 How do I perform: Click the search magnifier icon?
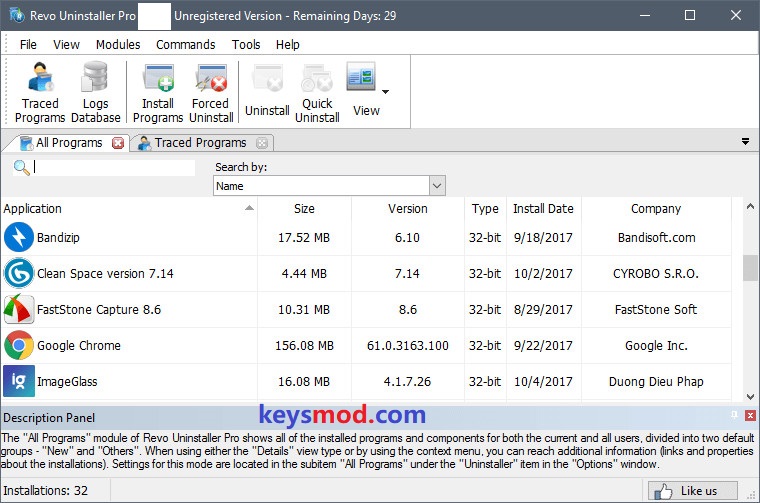click(21, 168)
